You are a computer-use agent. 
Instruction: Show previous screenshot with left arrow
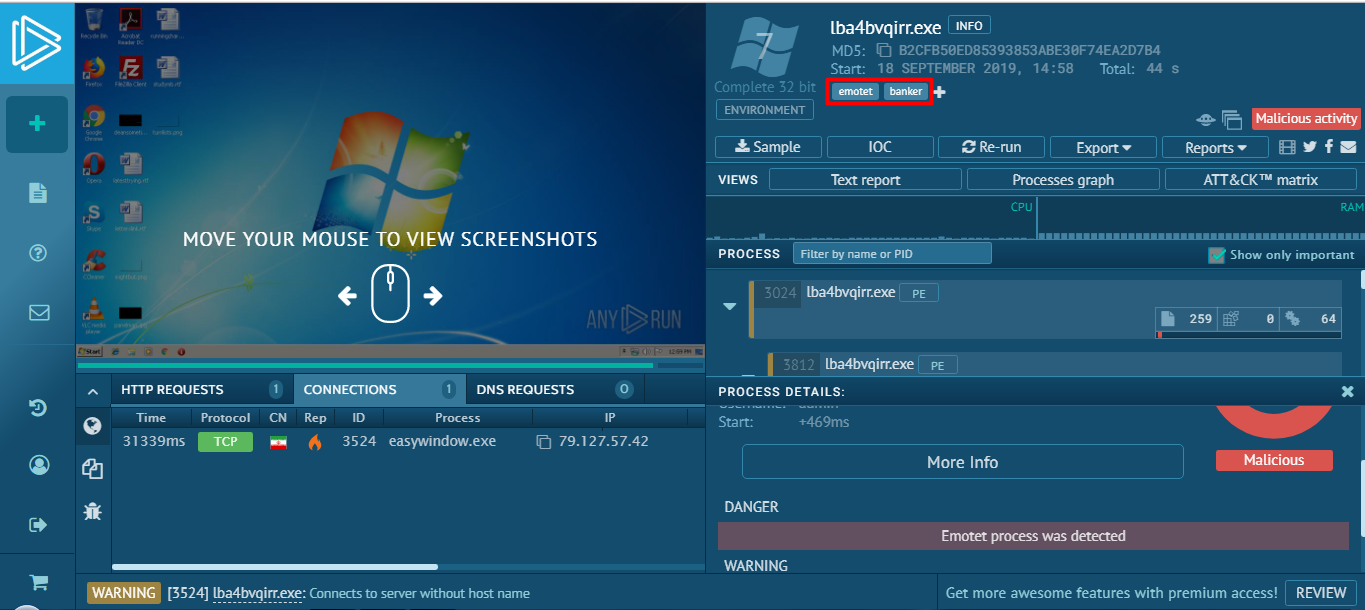[347, 296]
